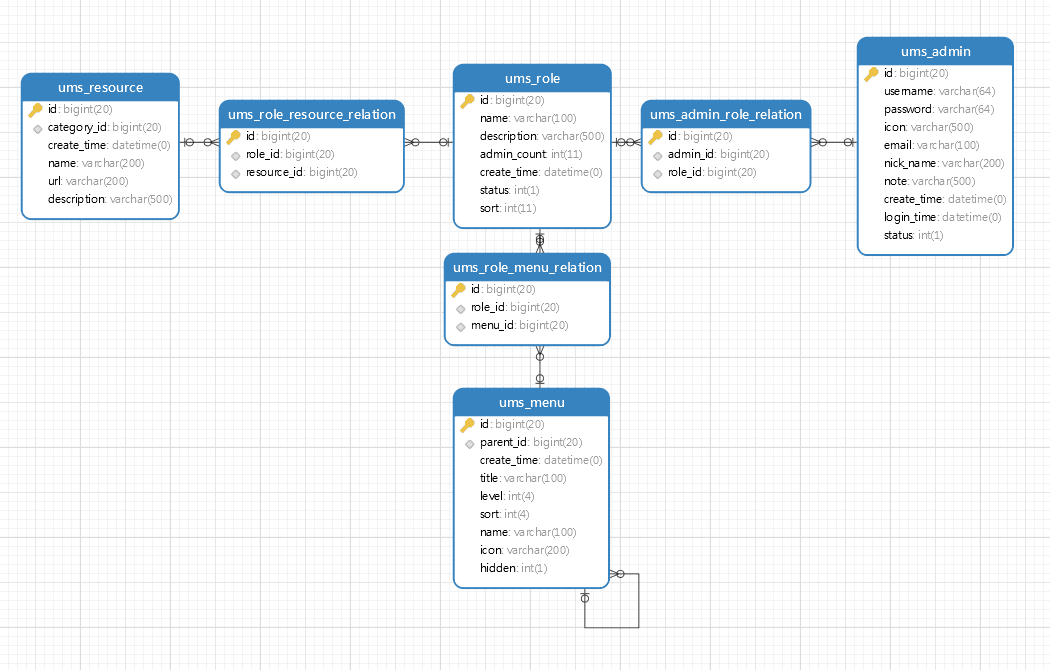Select the resource_id field text
The image size is (1050, 670).
301,173
